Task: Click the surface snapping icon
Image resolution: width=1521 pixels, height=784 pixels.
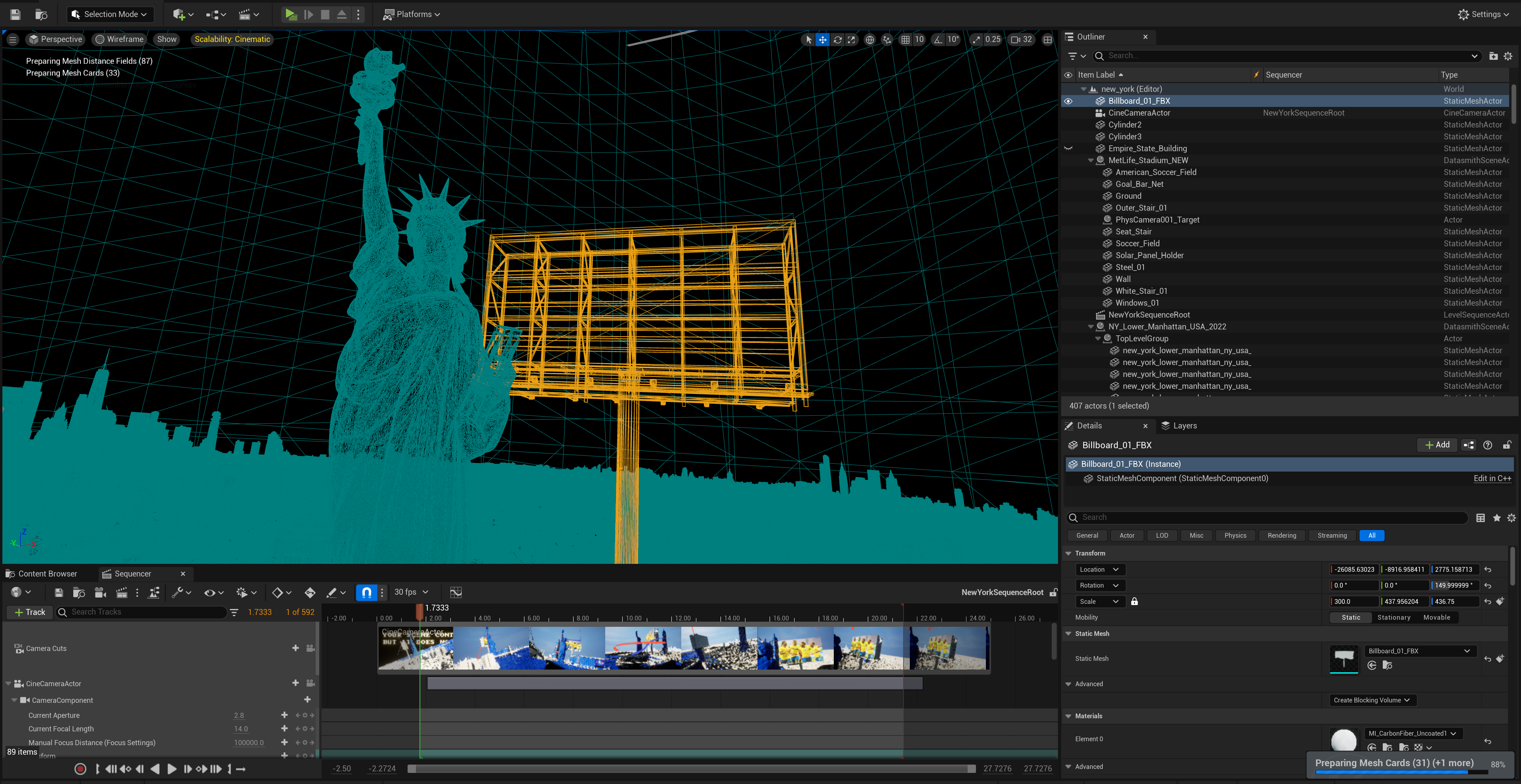Action: pos(886,40)
